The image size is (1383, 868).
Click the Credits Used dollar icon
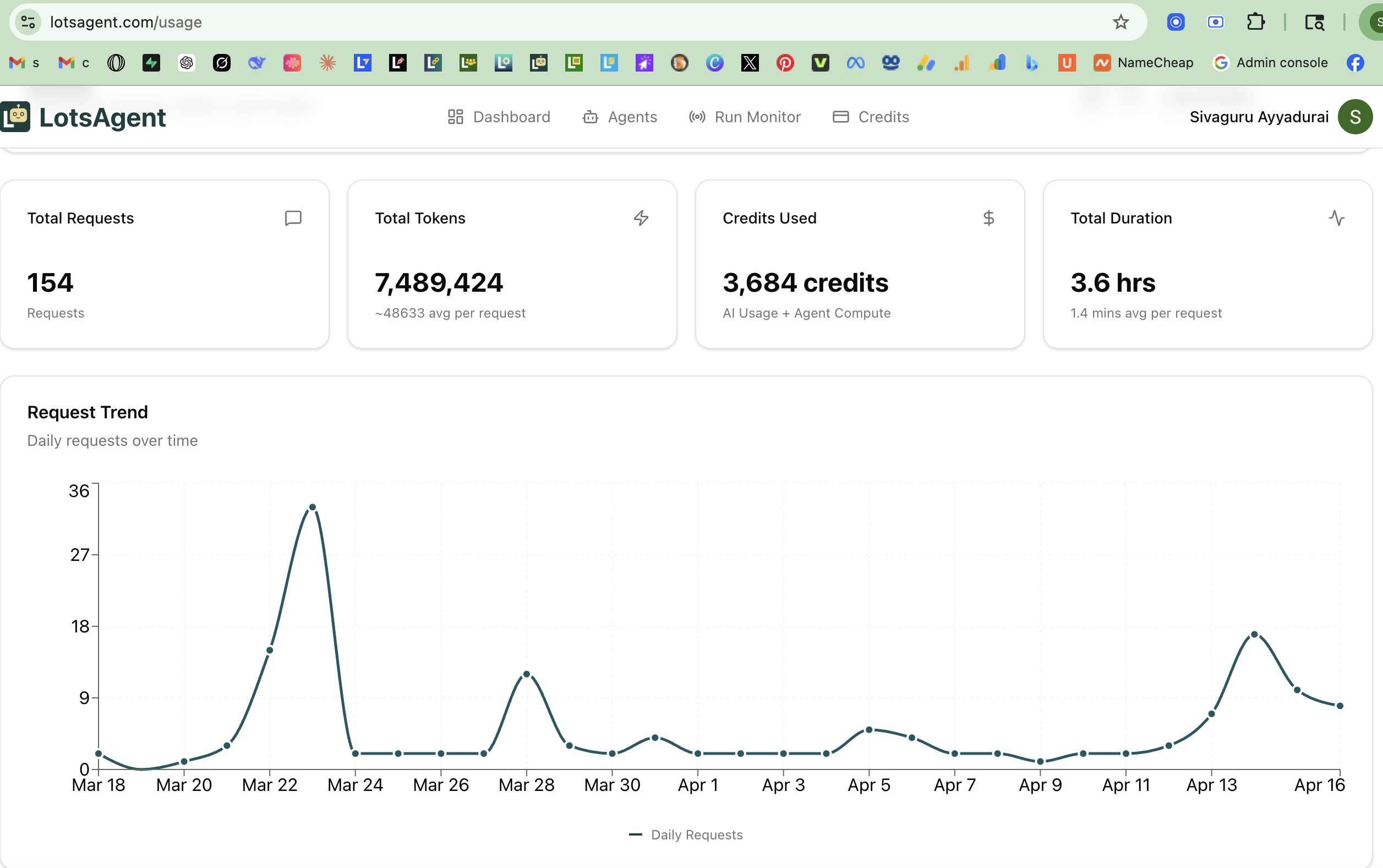988,218
